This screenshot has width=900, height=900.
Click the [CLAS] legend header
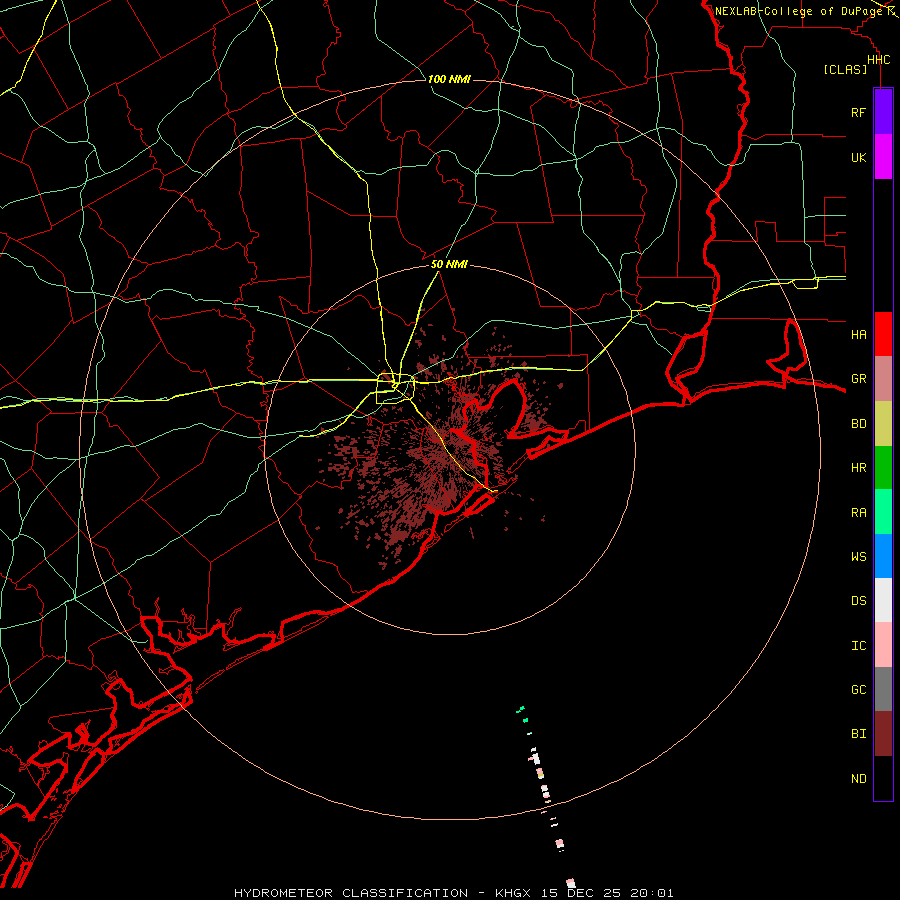[845, 69]
